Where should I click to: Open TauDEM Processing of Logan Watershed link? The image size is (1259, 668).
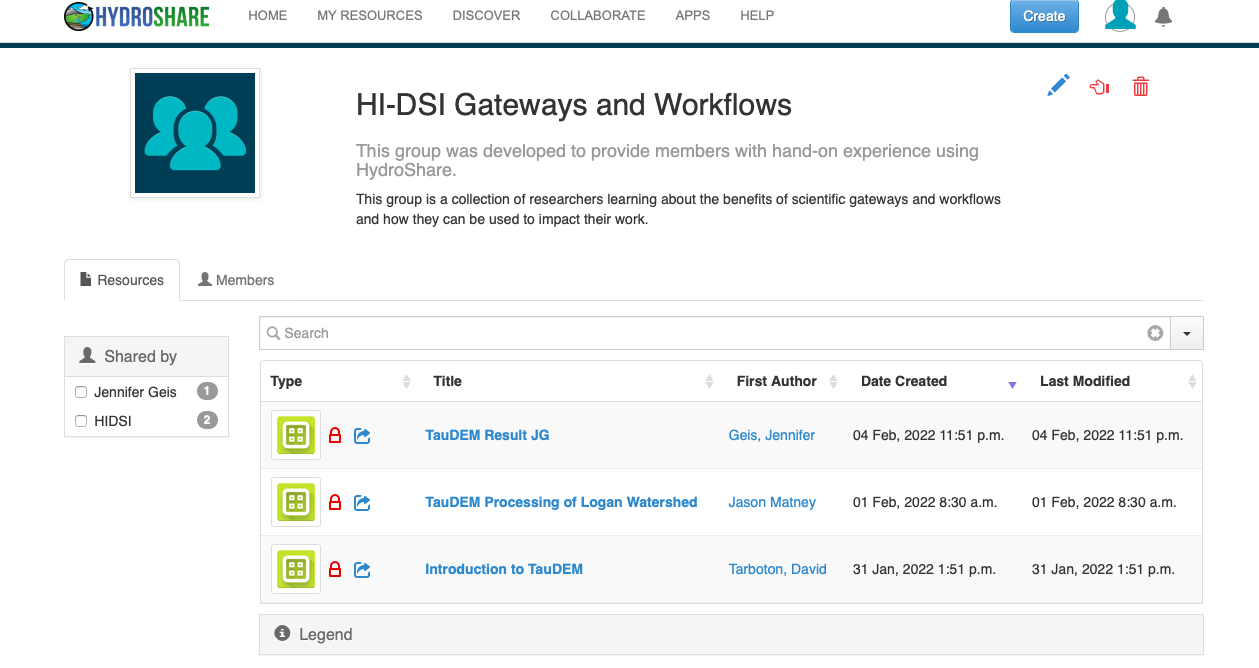pyautogui.click(x=561, y=502)
